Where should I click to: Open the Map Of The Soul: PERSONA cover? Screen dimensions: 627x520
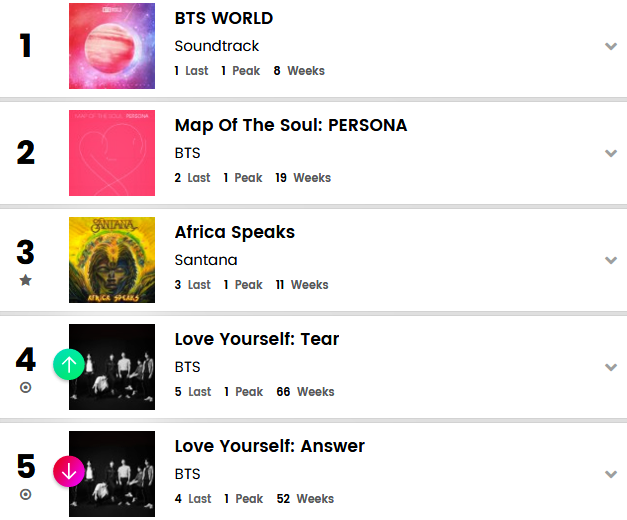coord(112,153)
